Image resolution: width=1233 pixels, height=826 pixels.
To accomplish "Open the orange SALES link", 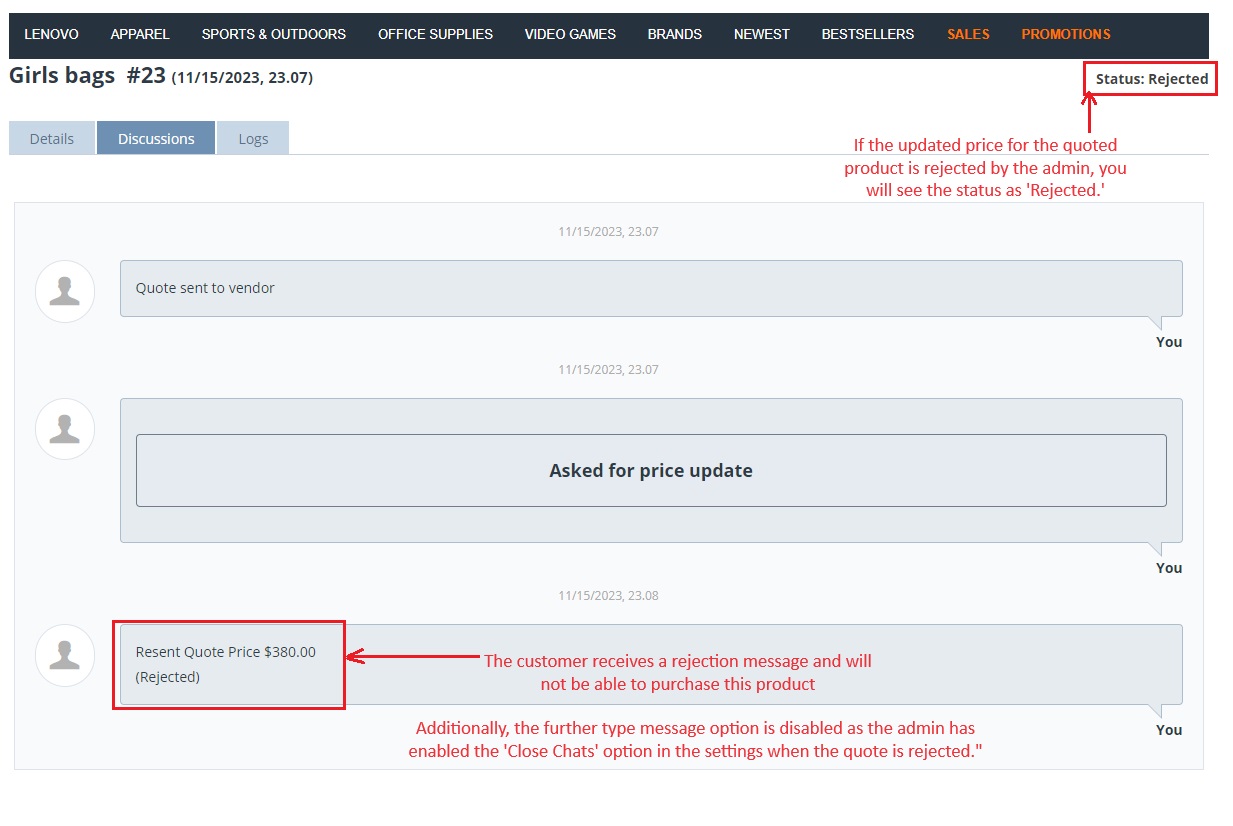I will click(968, 34).
